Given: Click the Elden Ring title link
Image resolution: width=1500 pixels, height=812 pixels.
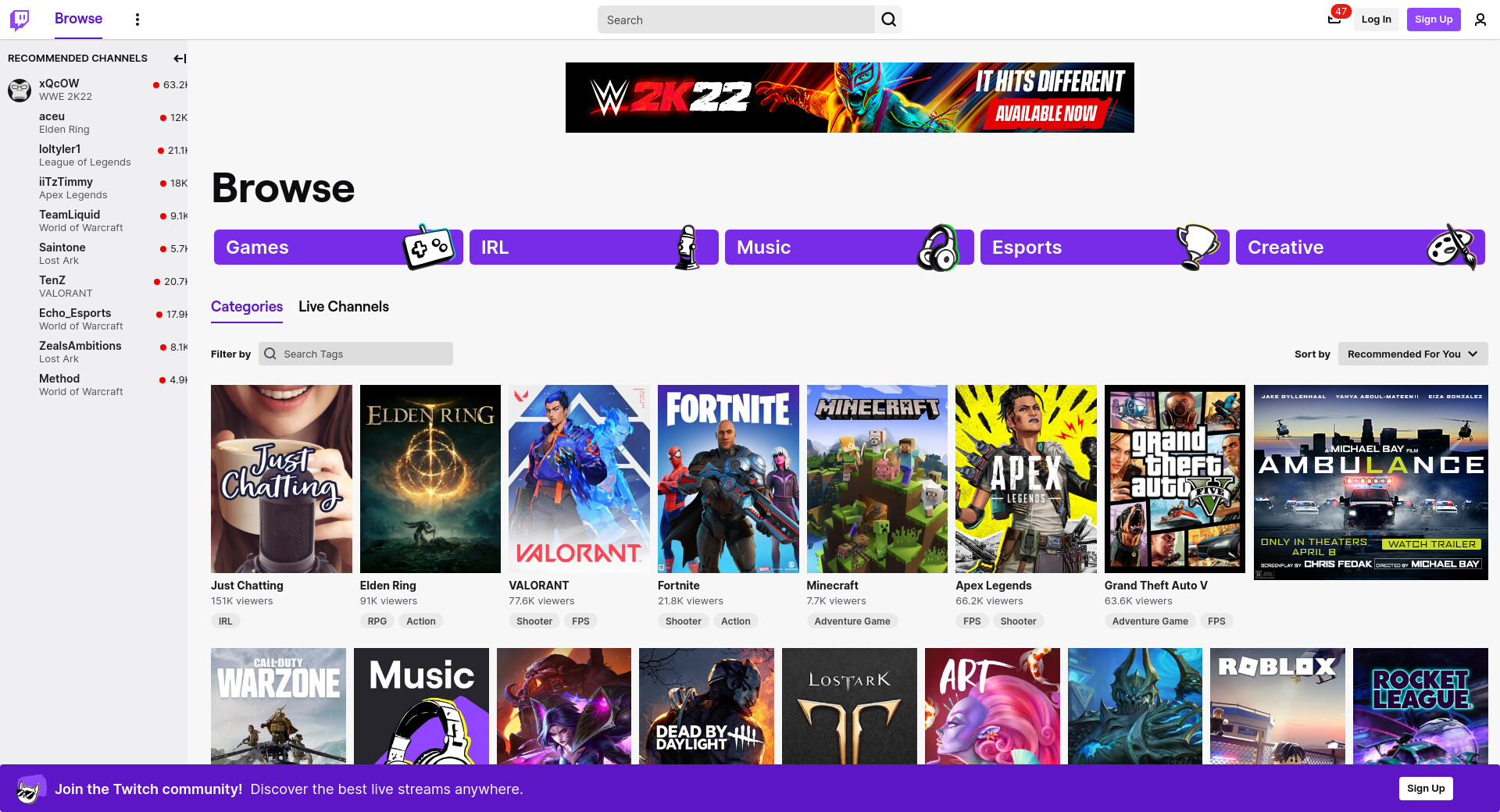Looking at the screenshot, I should [387, 586].
